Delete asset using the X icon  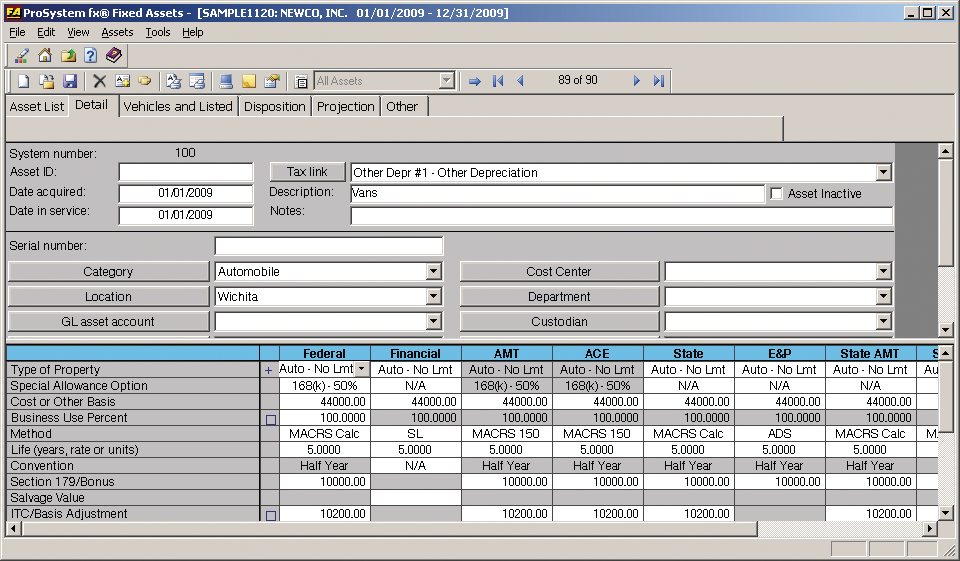click(99, 81)
